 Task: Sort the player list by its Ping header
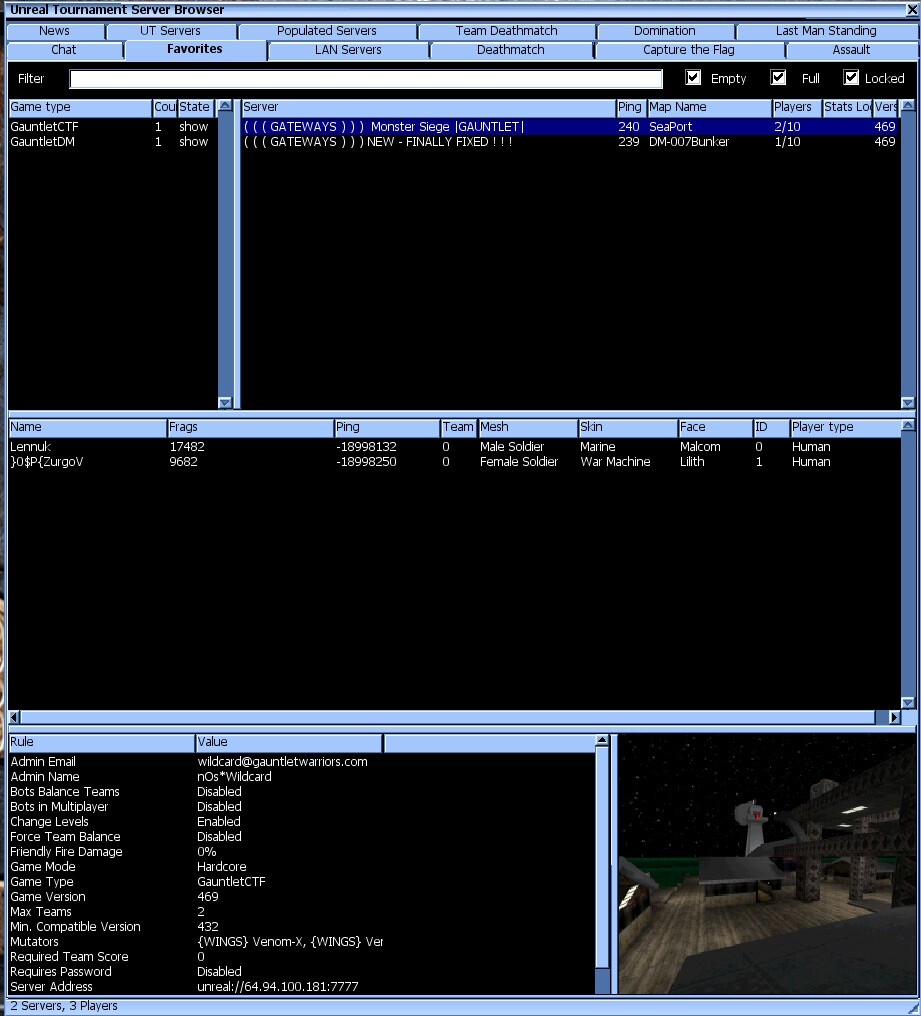click(387, 427)
